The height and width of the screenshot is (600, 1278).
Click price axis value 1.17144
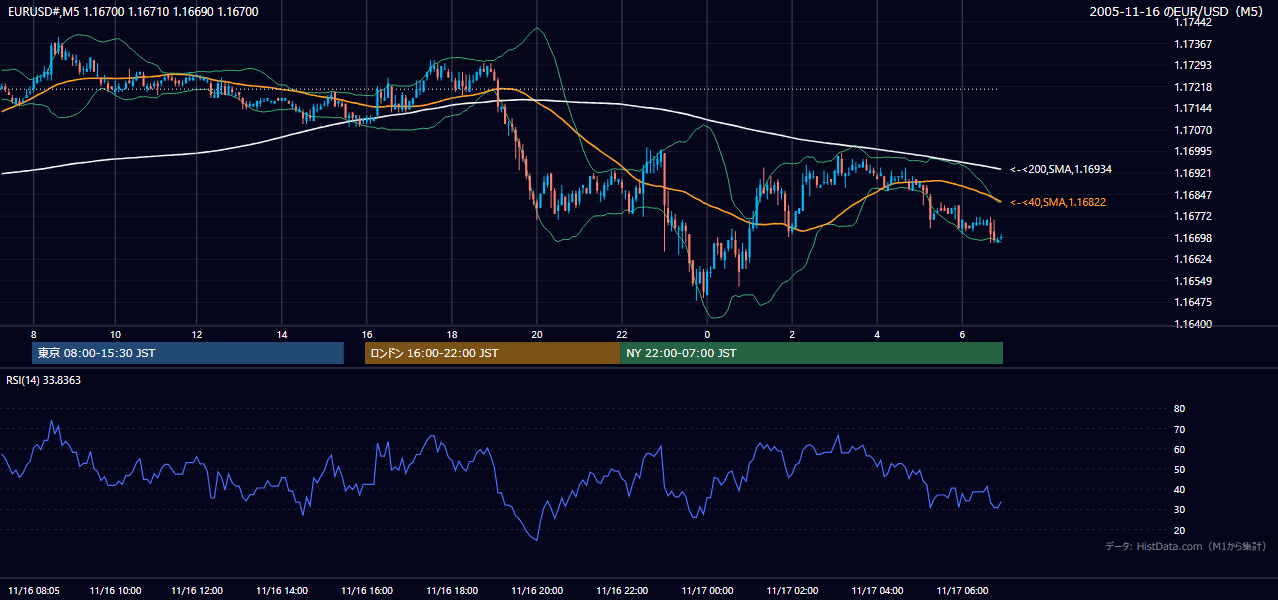[x=1192, y=108]
